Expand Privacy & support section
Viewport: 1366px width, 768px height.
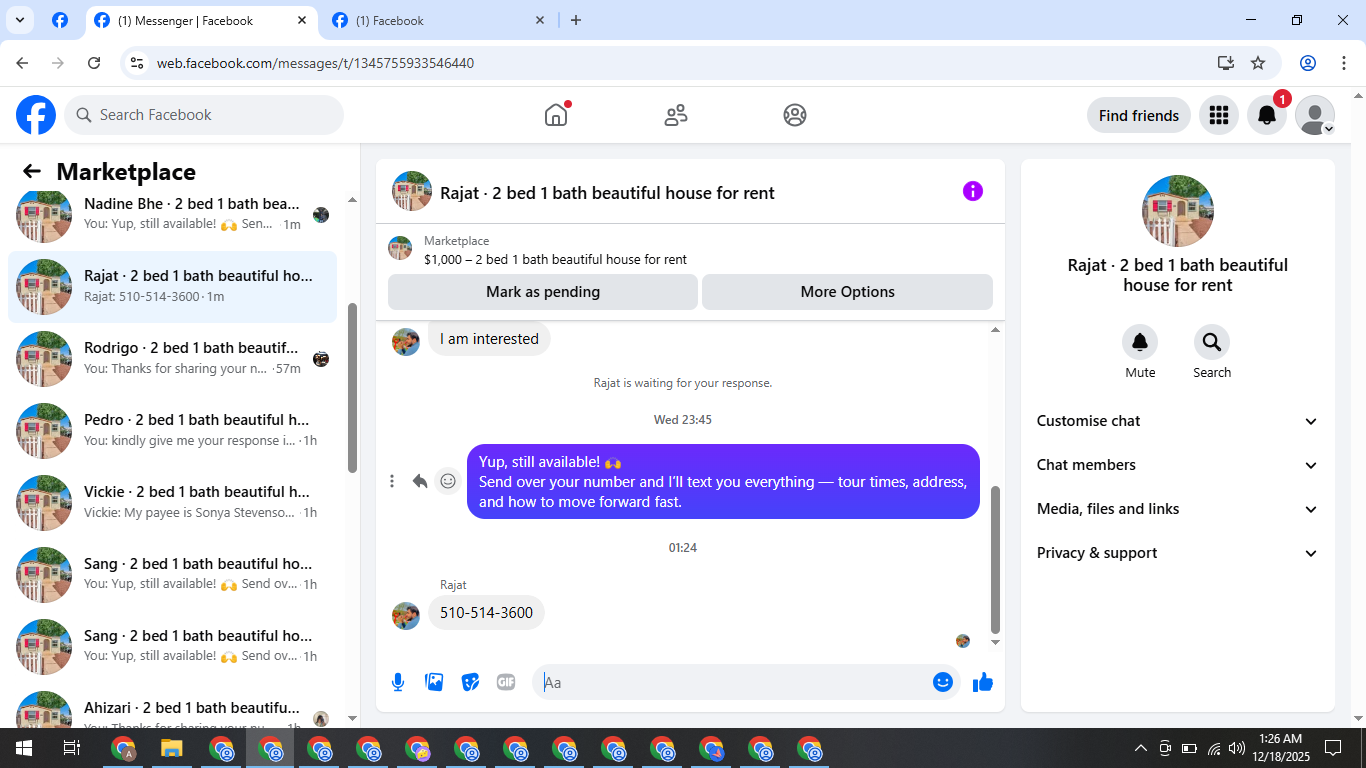pos(1177,553)
